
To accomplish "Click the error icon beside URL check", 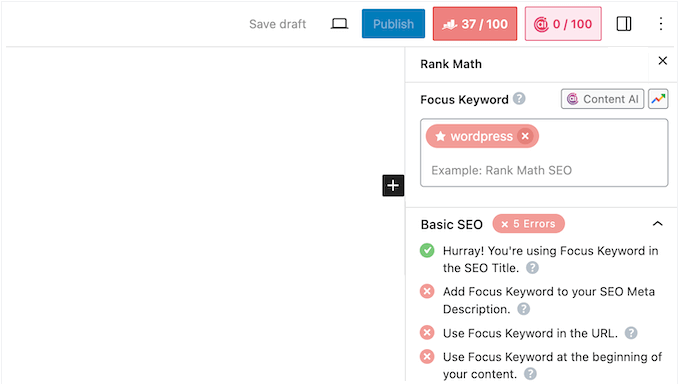I will 427,333.
